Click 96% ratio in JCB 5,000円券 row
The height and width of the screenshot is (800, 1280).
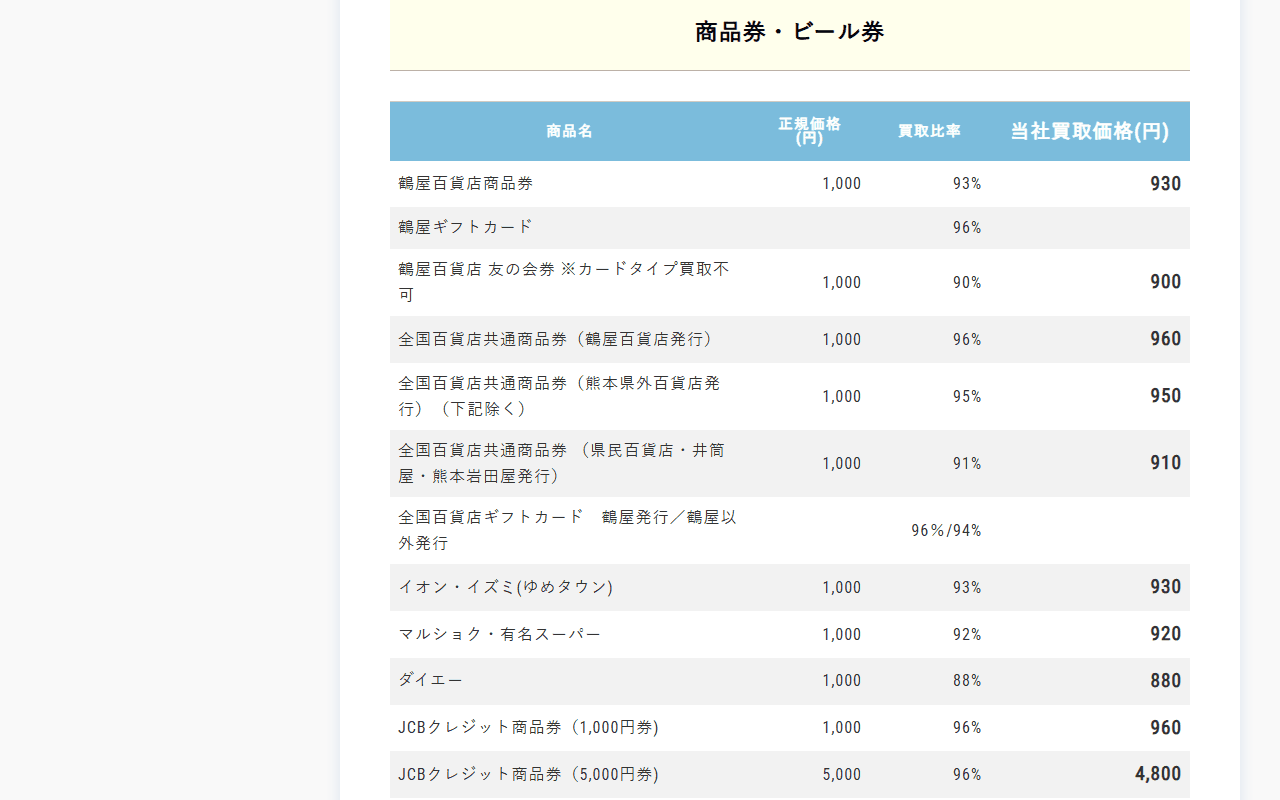click(967, 775)
